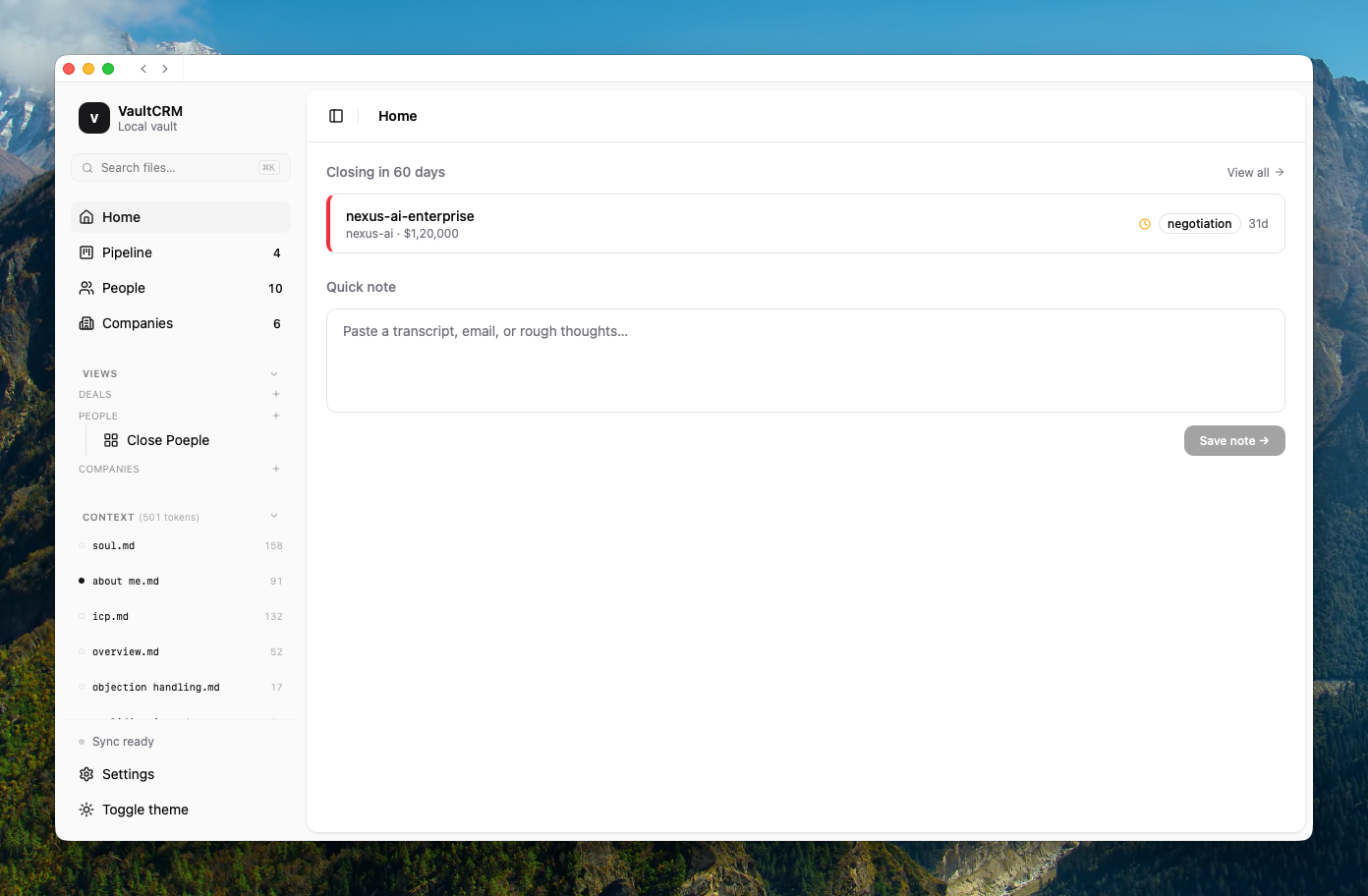Toggle the sidebar panel icon
Image resolution: width=1368 pixels, height=896 pixels.
[x=336, y=116]
